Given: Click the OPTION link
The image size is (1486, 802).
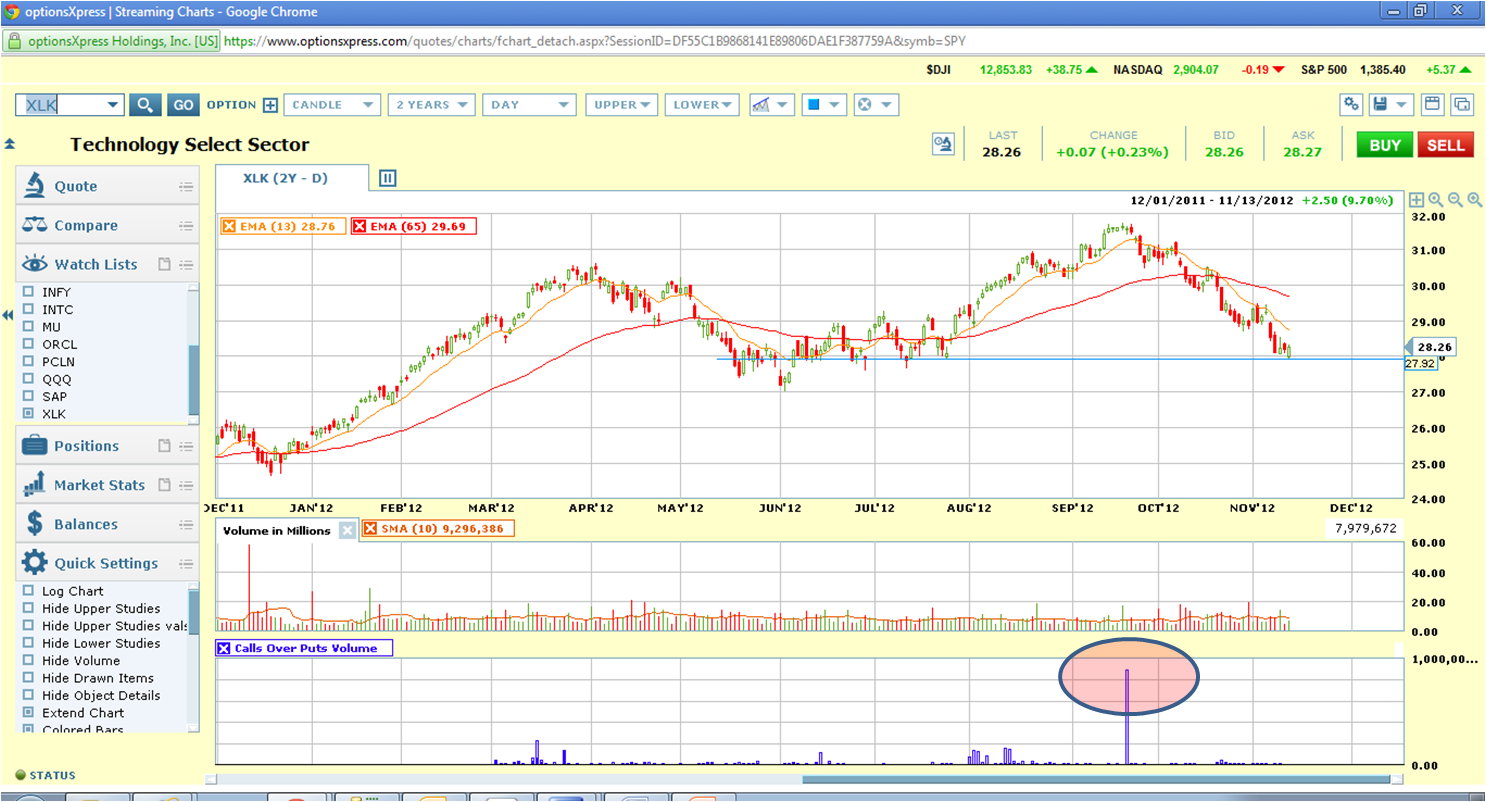Looking at the screenshot, I should point(232,105).
